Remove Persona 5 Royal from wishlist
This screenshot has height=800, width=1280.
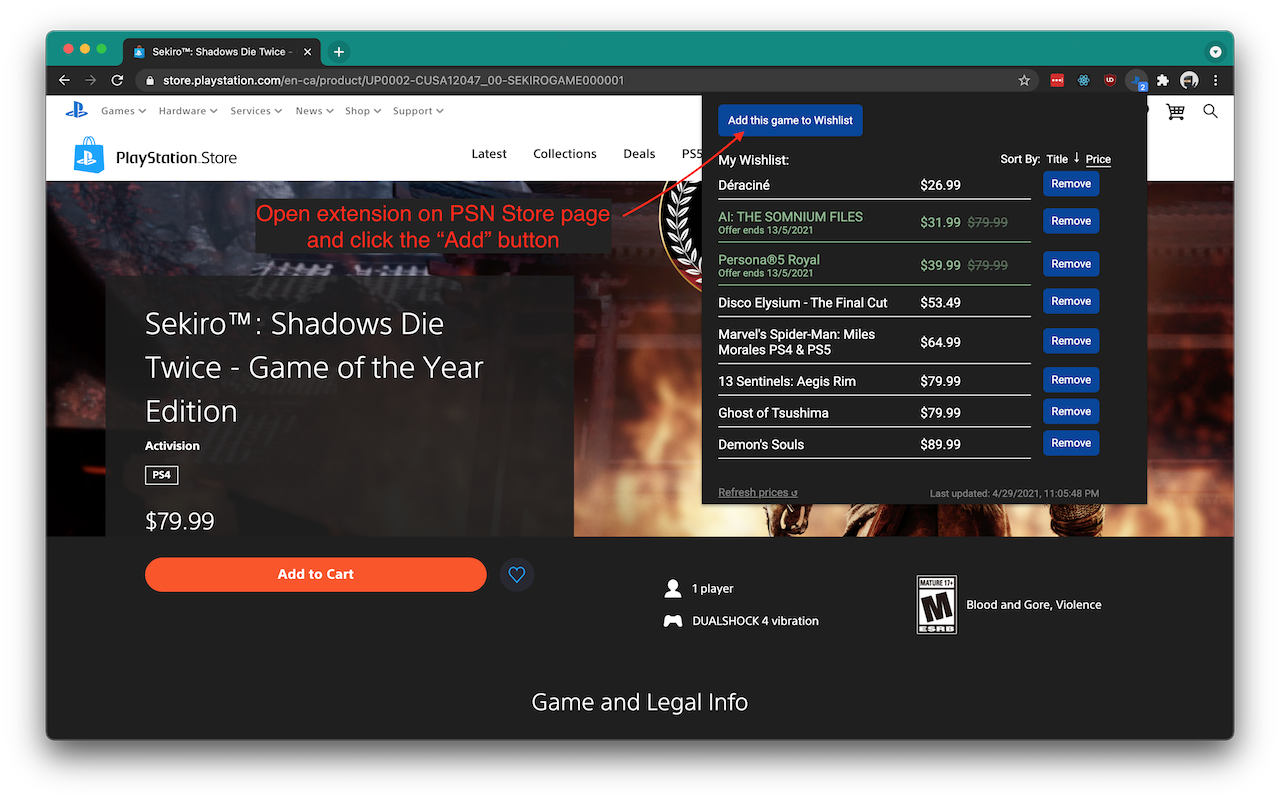pyautogui.click(x=1071, y=264)
